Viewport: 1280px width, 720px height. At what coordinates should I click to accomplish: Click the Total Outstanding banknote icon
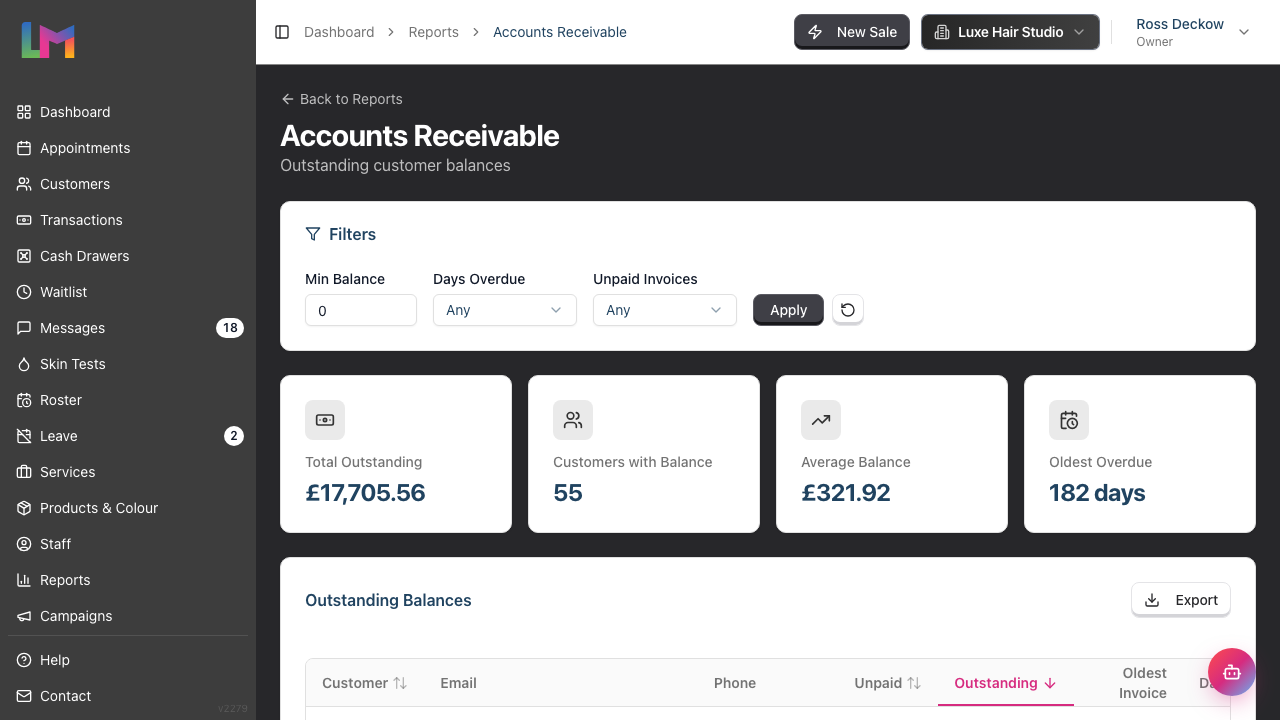pyautogui.click(x=325, y=420)
